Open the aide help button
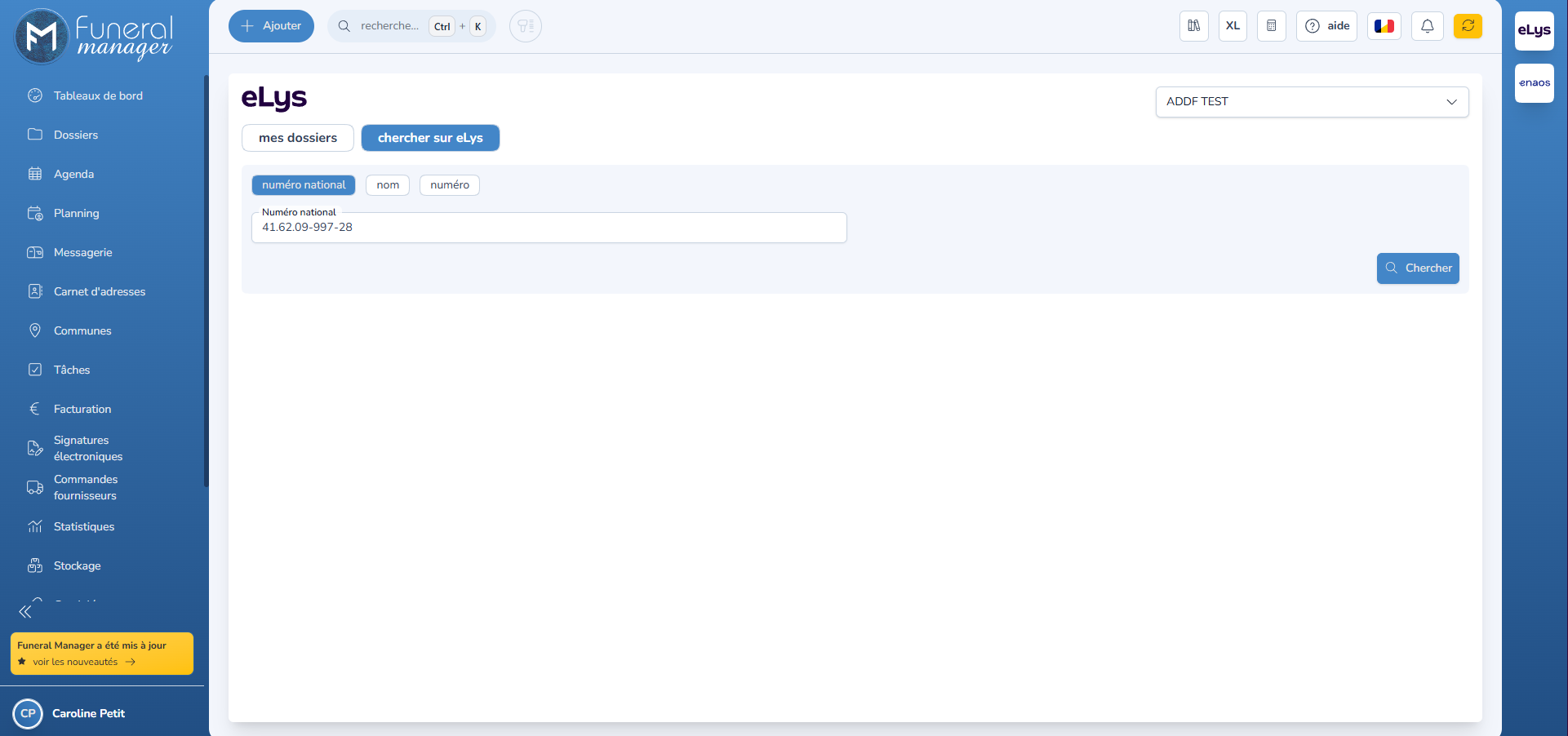 [x=1326, y=26]
